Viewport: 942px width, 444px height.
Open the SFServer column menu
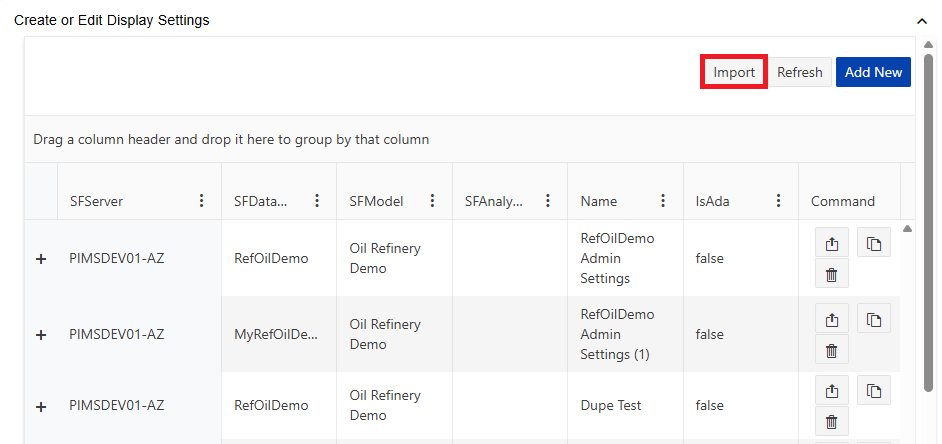(201, 201)
